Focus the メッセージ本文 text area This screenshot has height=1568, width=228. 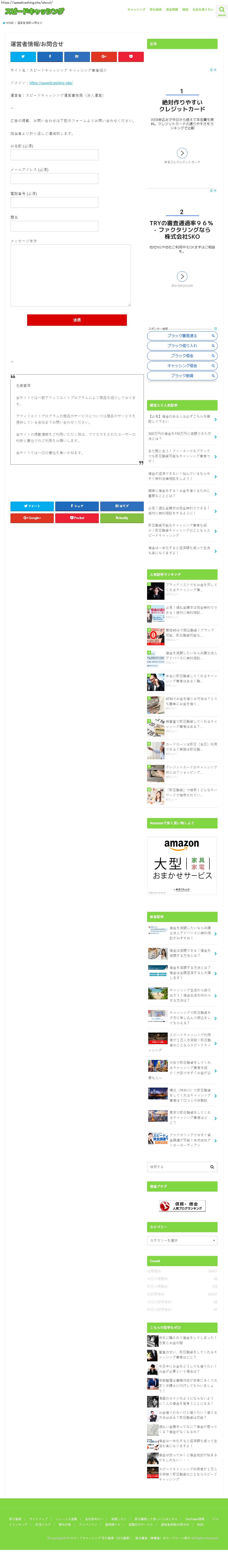tap(71, 275)
